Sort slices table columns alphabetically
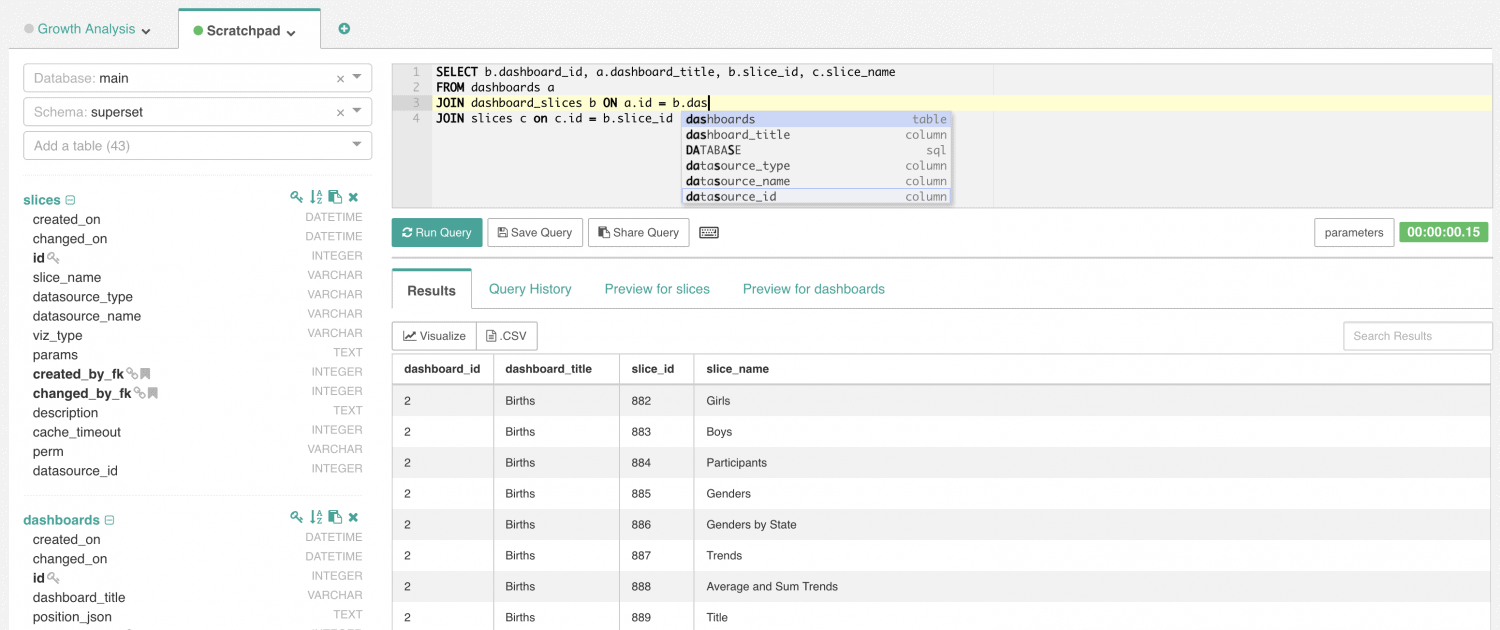Image resolution: width=1500 pixels, height=630 pixels. (x=316, y=198)
